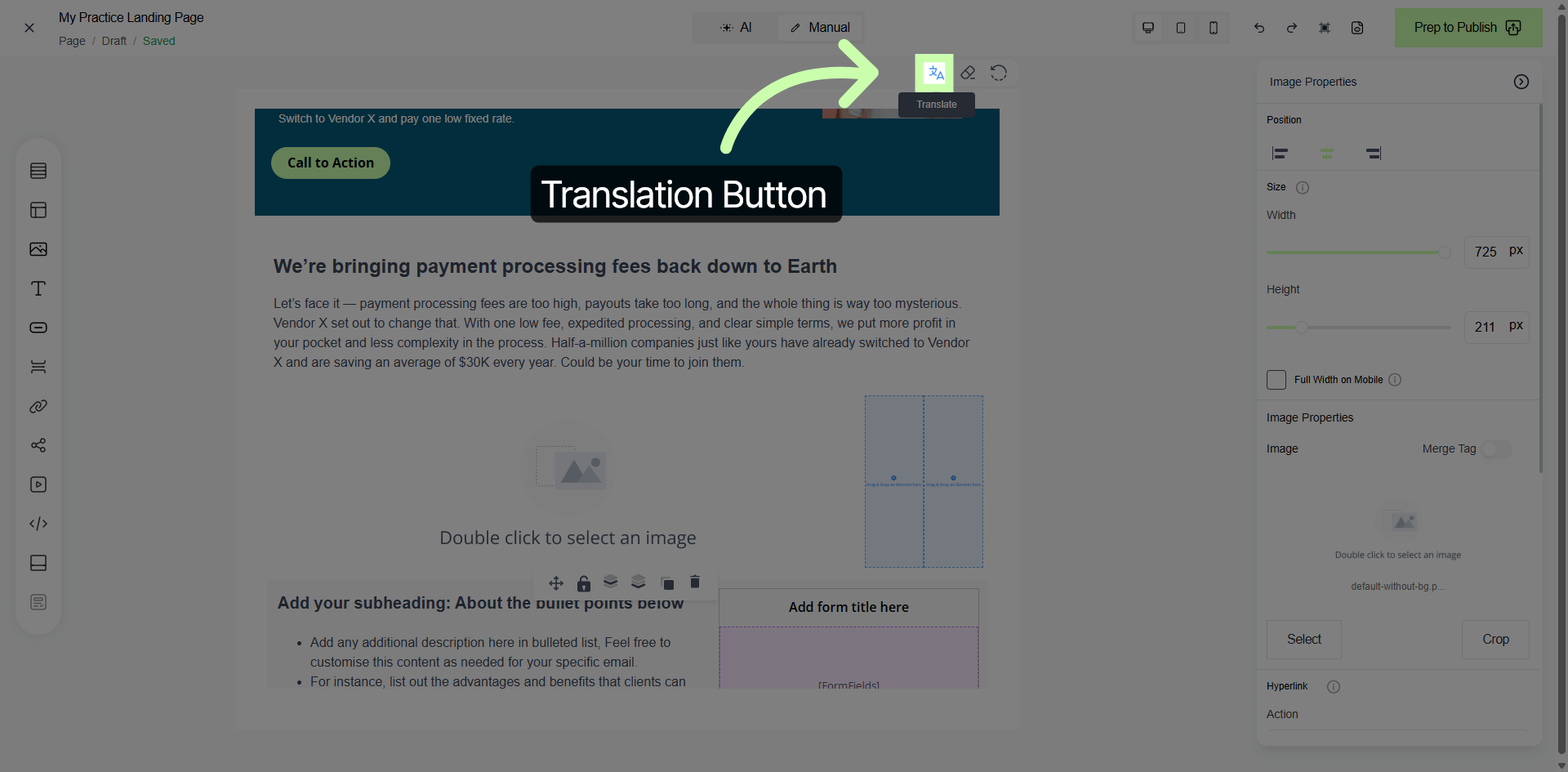This screenshot has width=1568, height=772.
Task: Toggle the Merge Tag switch
Action: point(1497,449)
